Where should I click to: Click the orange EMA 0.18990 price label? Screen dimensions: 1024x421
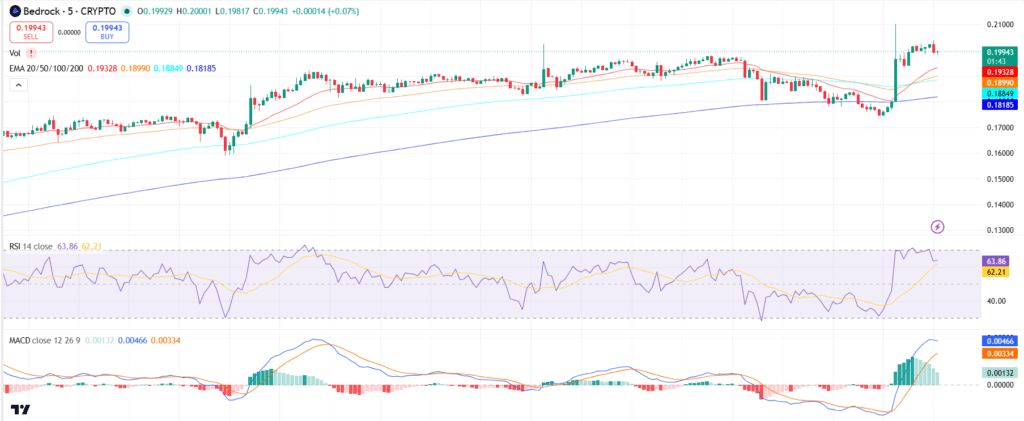pos(999,83)
